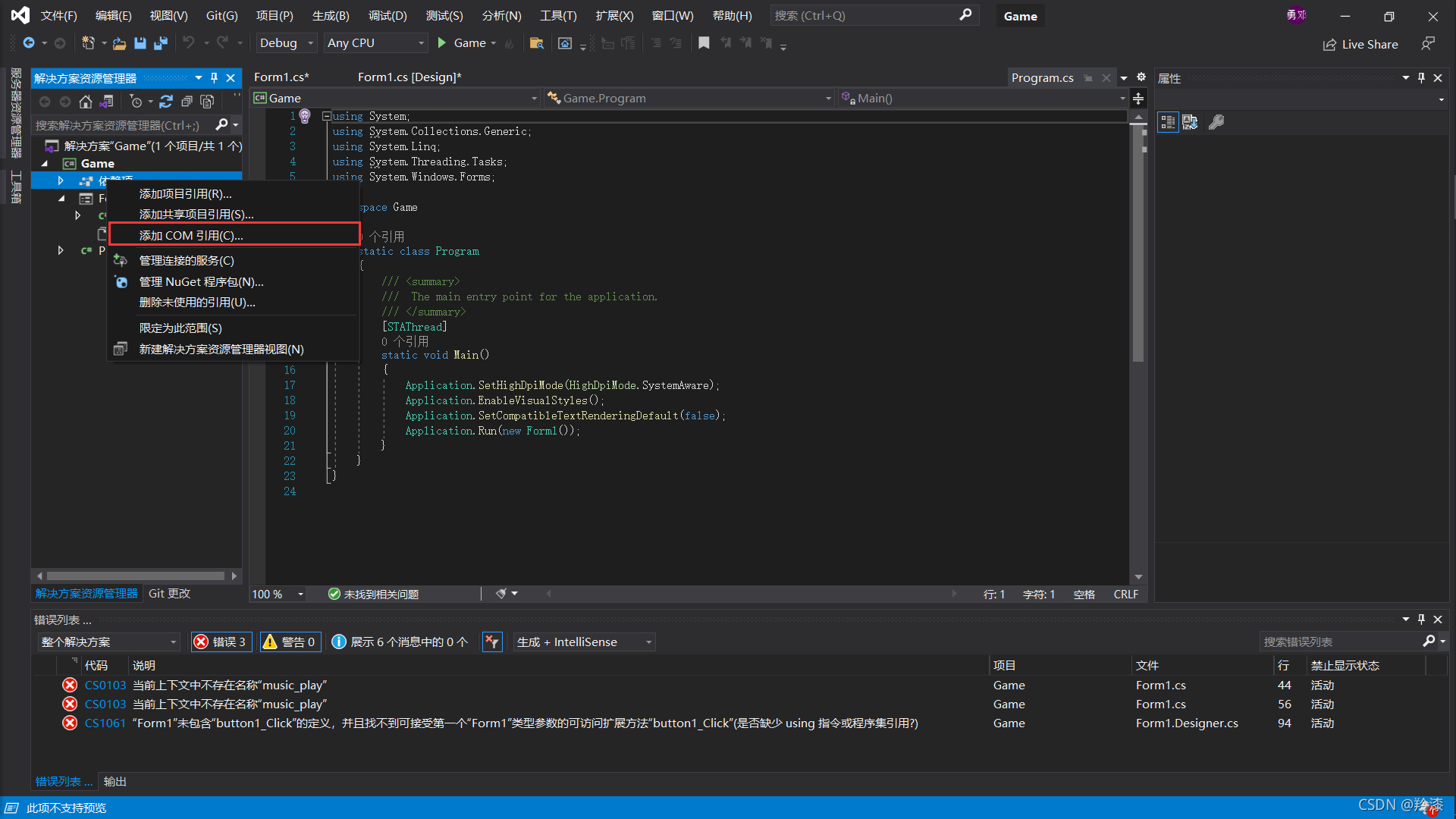
Task: Toggle the Messages filter button
Action: coord(400,642)
